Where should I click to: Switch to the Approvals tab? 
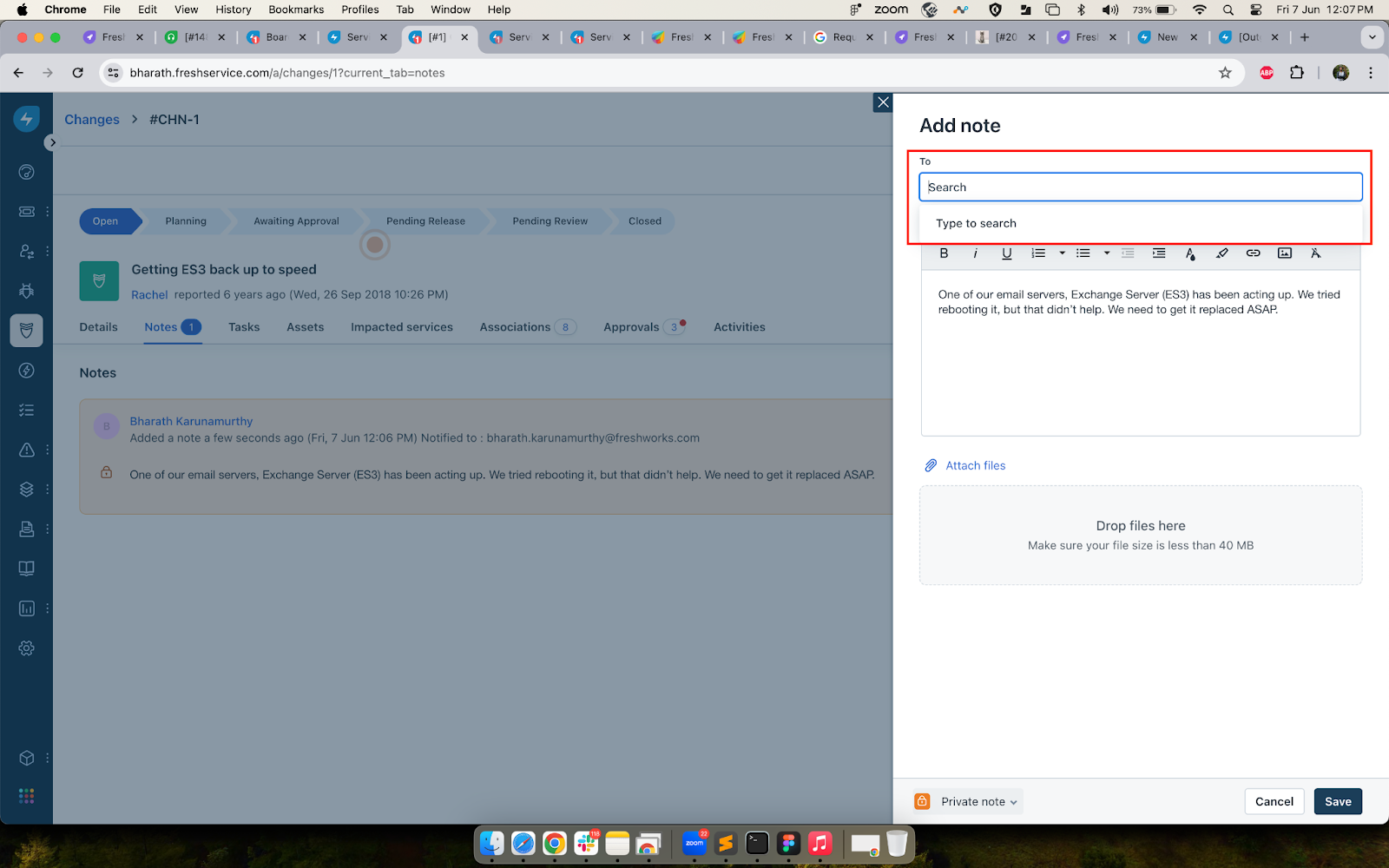tap(643, 327)
